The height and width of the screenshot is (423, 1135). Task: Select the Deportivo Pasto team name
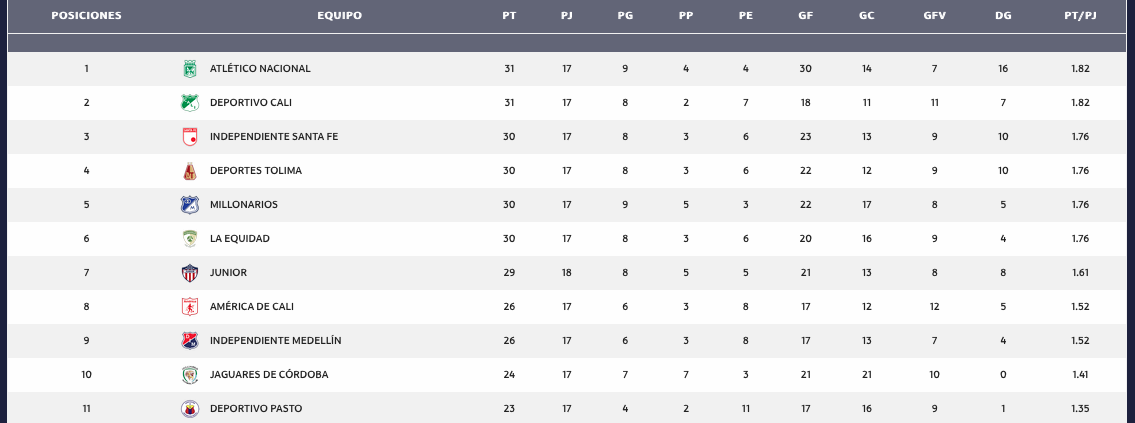pos(256,409)
